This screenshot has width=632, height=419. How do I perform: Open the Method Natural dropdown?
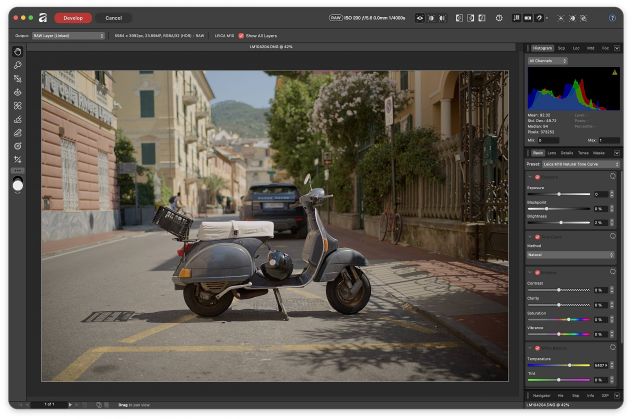570,255
